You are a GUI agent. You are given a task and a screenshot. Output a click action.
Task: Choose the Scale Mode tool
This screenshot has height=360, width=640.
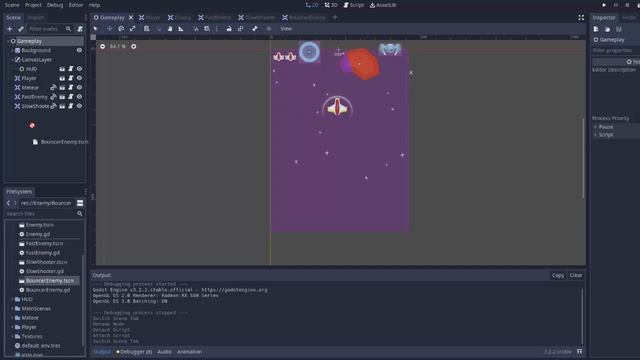point(133,29)
